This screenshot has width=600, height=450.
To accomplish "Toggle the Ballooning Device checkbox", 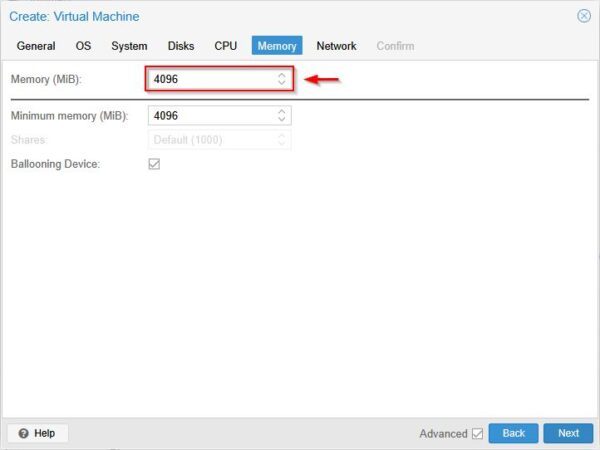I will 154,164.
